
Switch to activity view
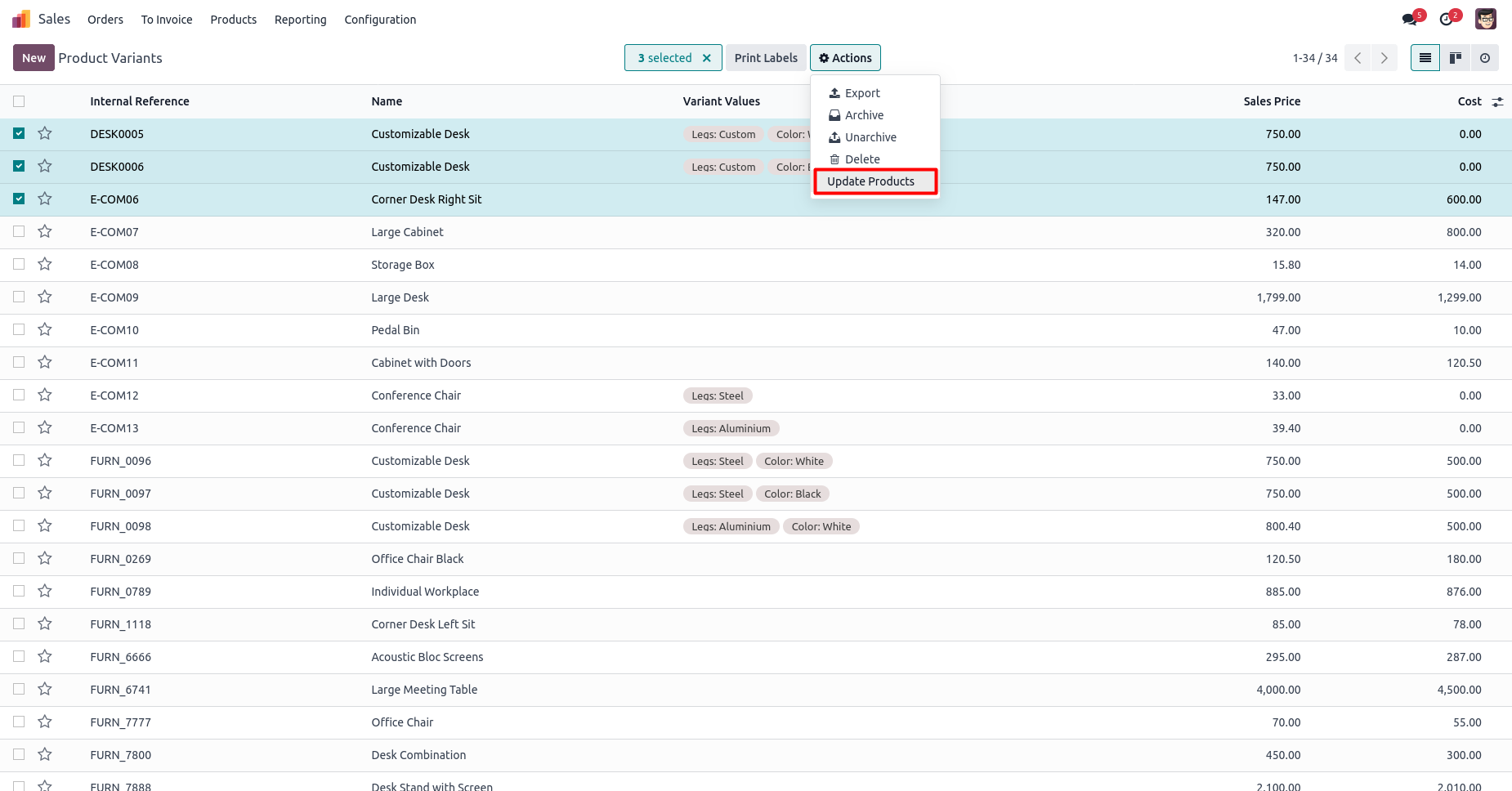pos(1485,58)
